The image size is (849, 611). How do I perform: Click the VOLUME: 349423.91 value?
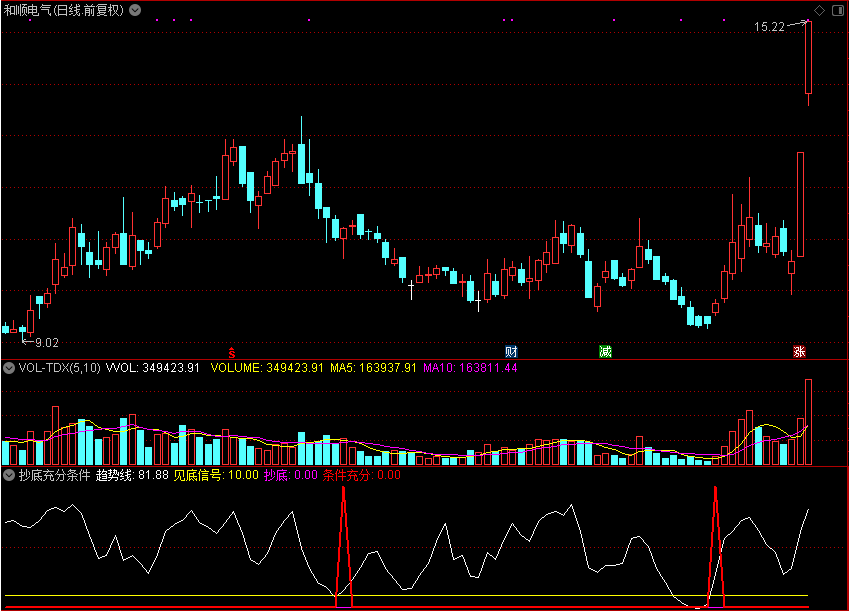(x=267, y=368)
